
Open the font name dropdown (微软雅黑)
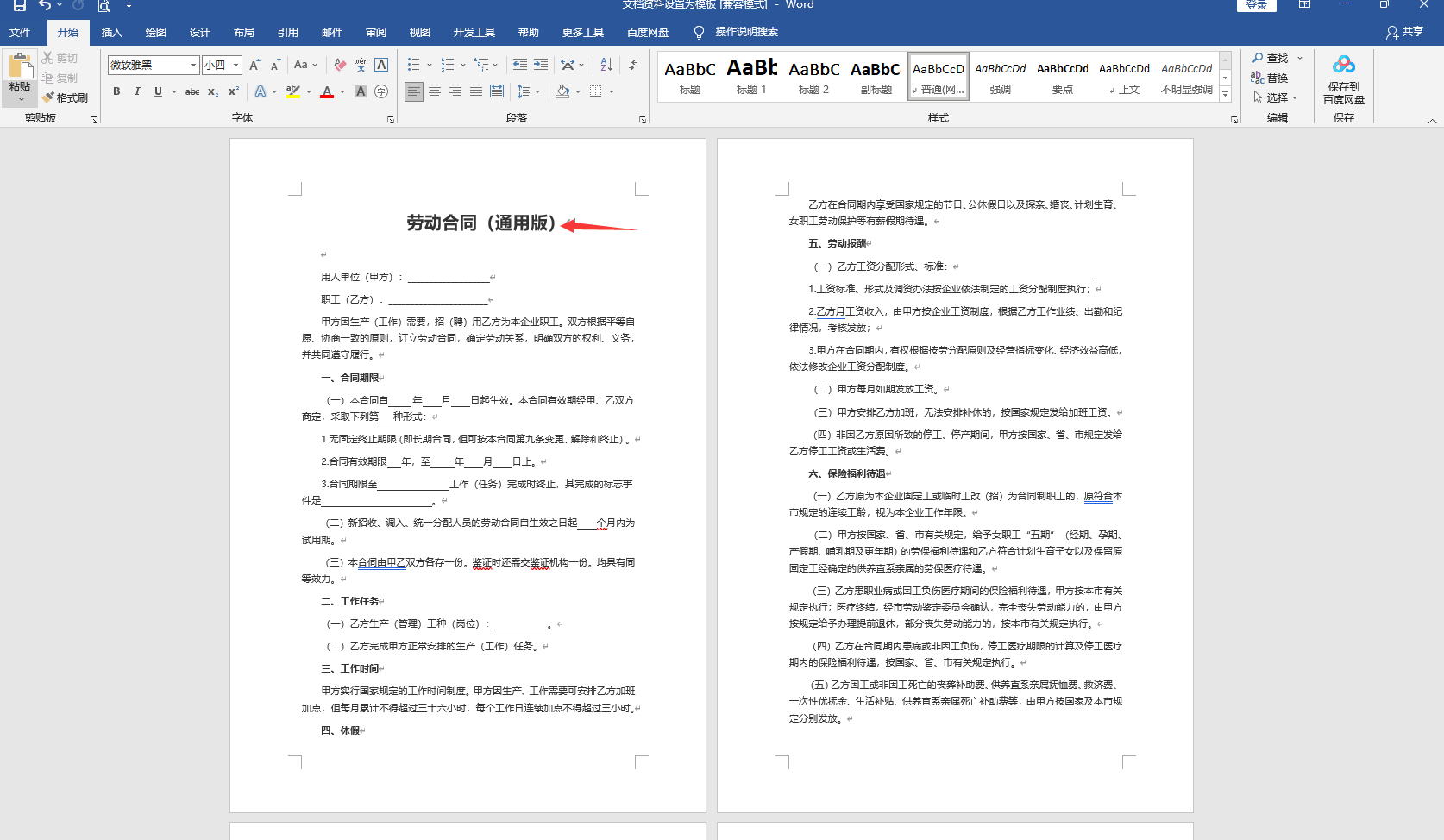pos(193,65)
